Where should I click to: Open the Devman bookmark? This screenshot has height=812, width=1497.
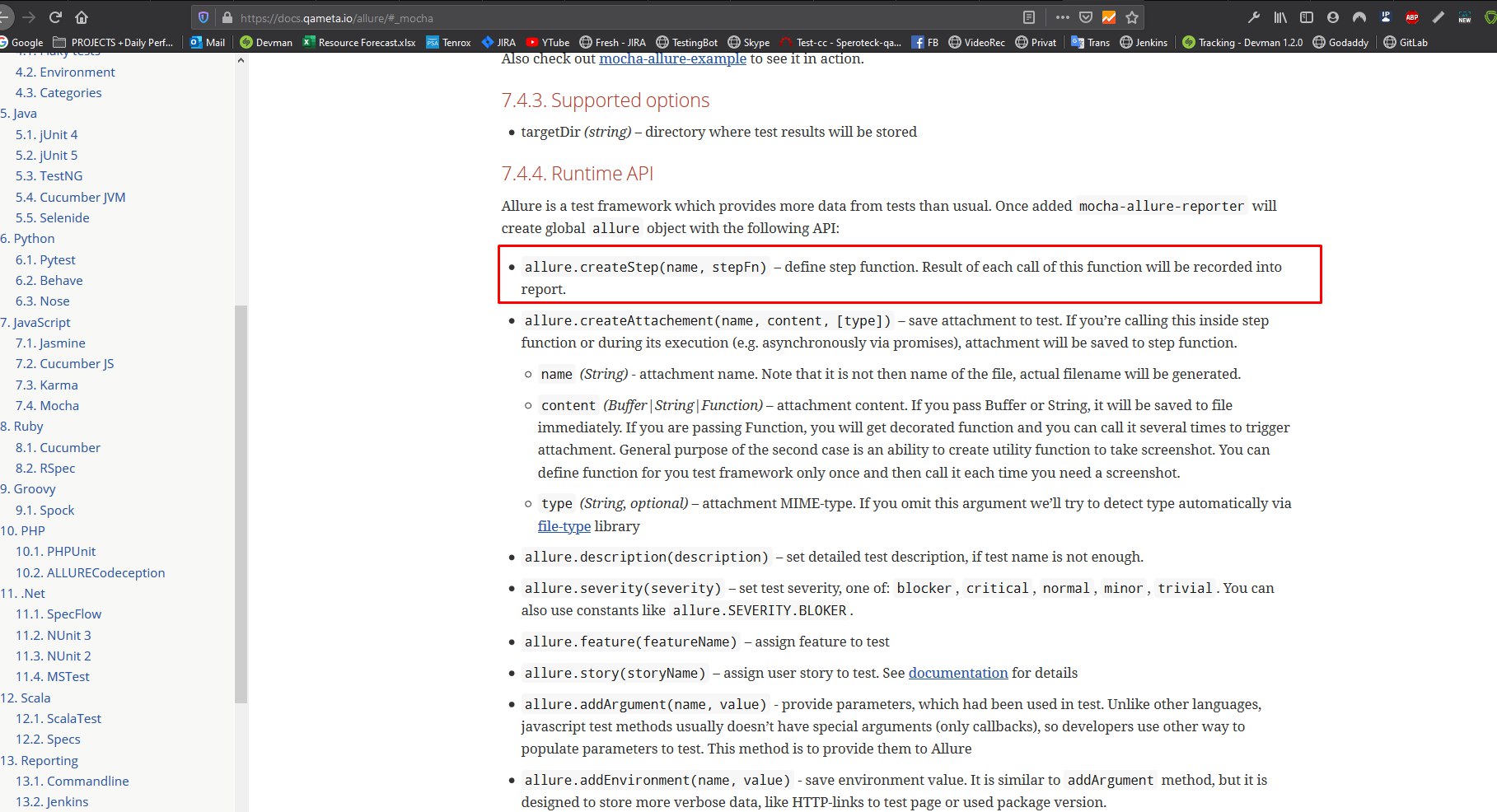[x=266, y=42]
